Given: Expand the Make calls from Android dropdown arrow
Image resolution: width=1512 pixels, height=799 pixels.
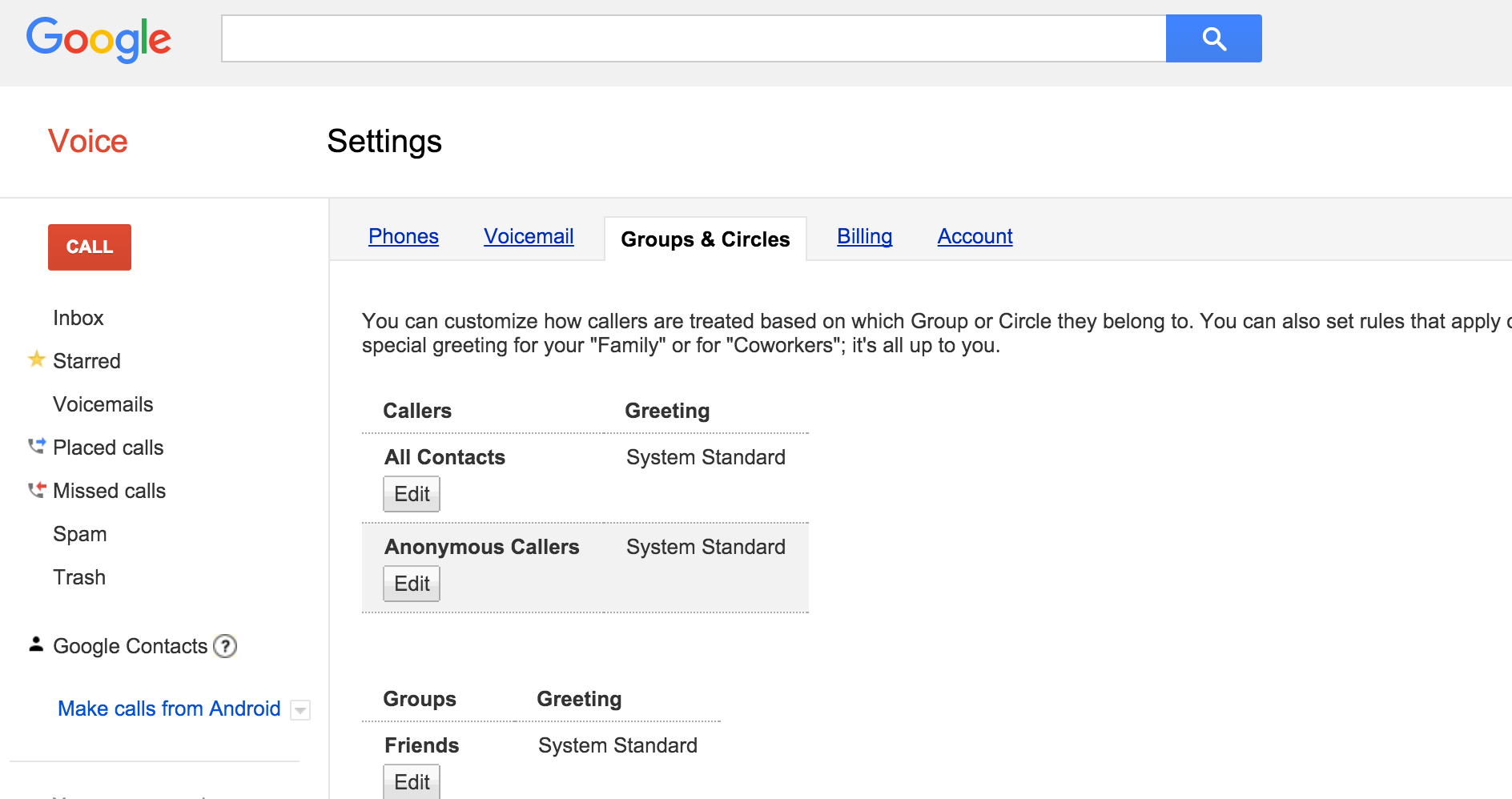Looking at the screenshot, I should [300, 710].
